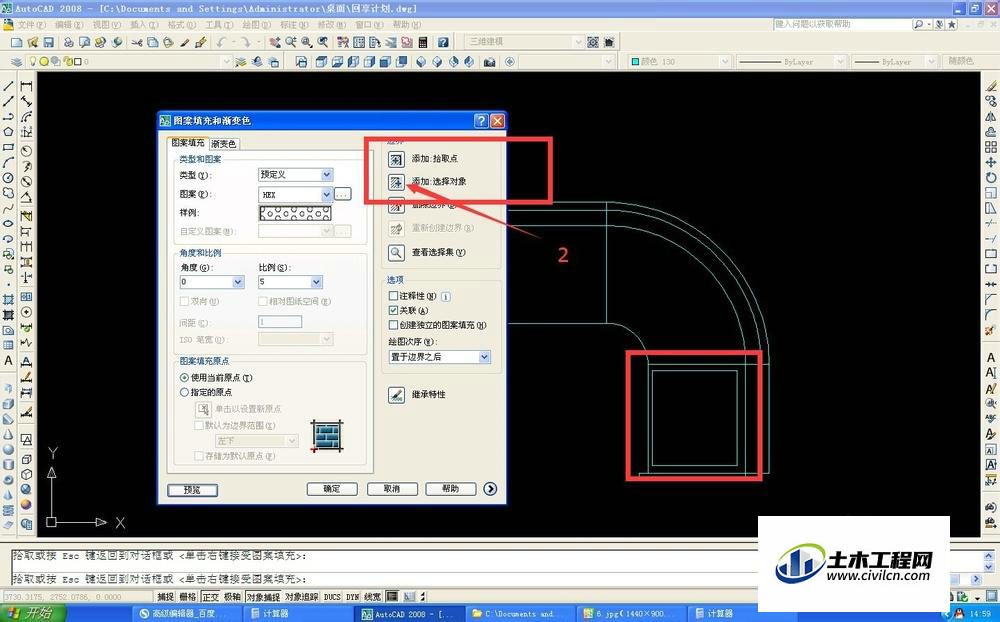The image size is (1000, 622).
Task: Open the 编辑 menu
Action: click(69, 25)
